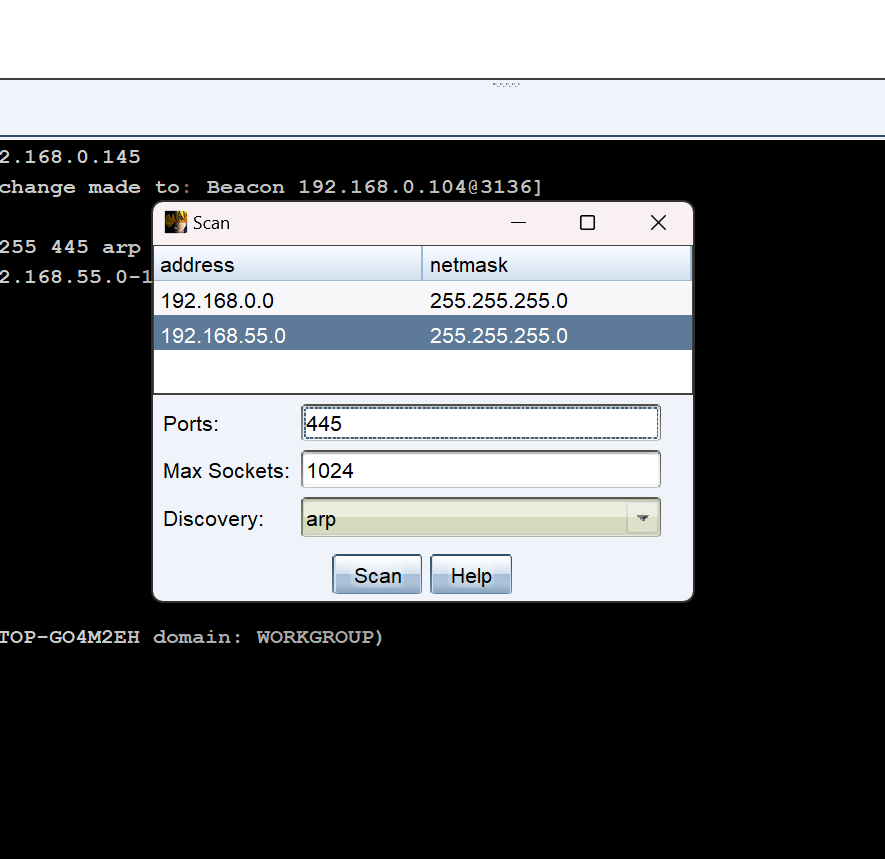The width and height of the screenshot is (885, 859).
Task: Focus the Ports input field
Action: (x=480, y=423)
